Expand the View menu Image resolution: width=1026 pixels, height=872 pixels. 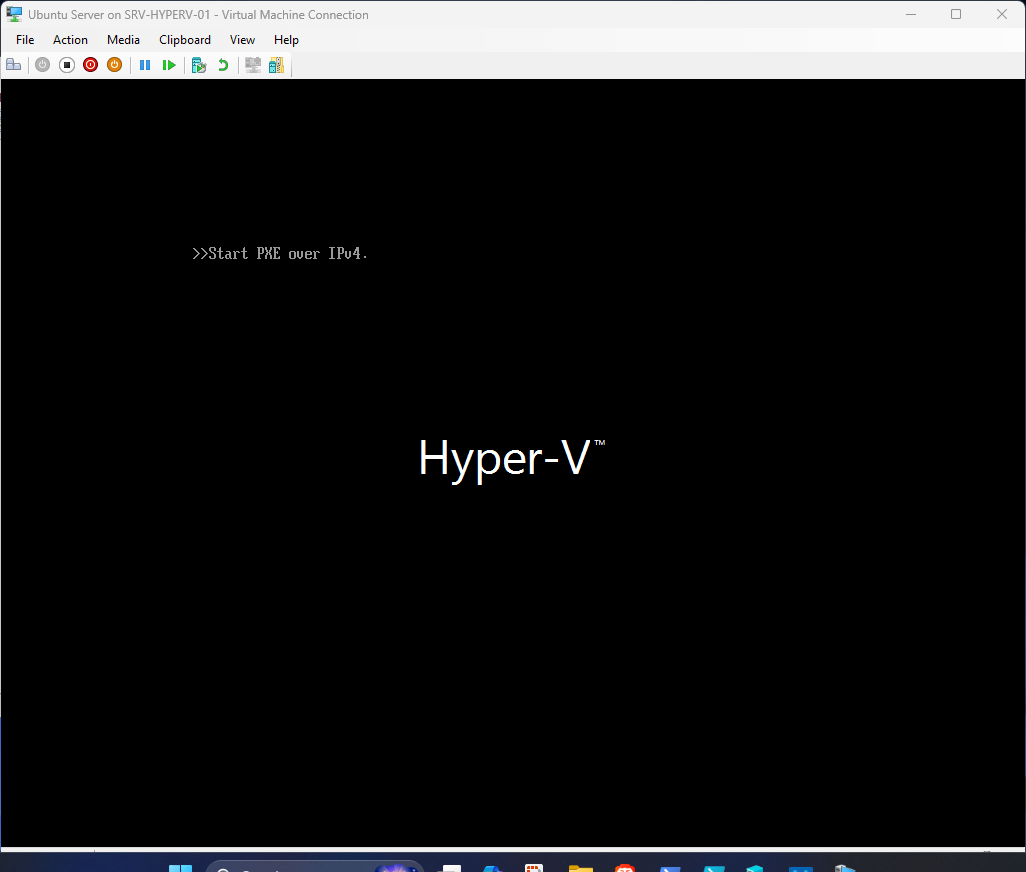(x=242, y=40)
